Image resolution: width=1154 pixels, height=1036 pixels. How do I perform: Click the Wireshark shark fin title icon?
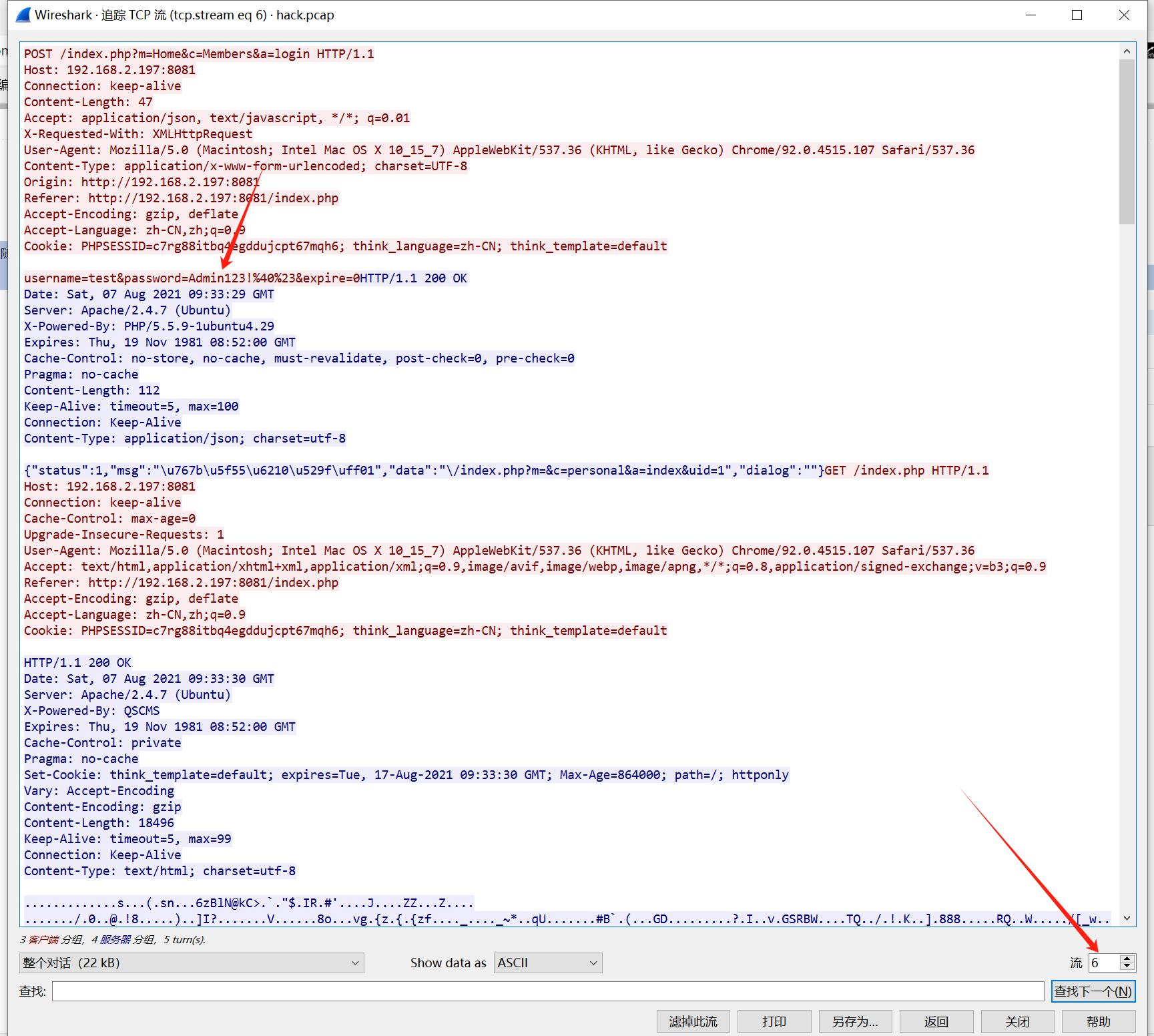[x=23, y=15]
